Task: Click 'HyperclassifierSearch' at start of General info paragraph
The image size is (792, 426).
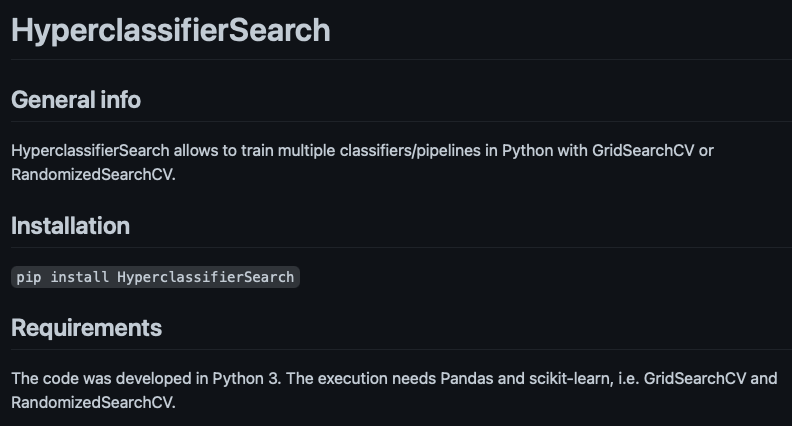Action: pyautogui.click(x=90, y=151)
